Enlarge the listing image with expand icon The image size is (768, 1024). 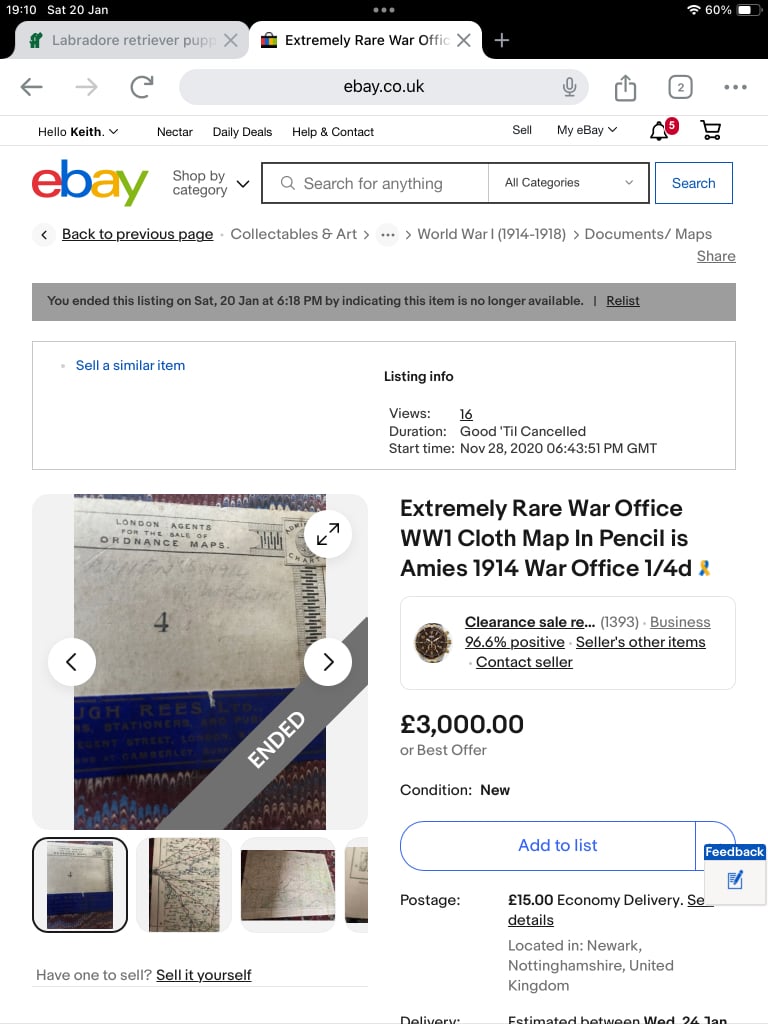pyautogui.click(x=328, y=534)
